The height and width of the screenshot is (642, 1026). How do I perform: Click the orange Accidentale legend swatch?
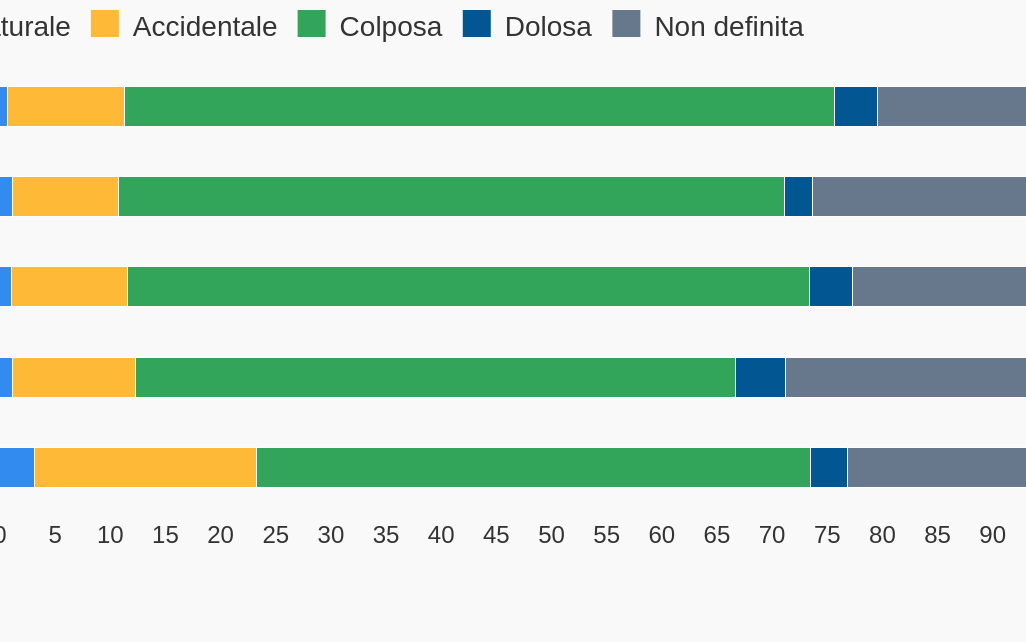click(104, 24)
